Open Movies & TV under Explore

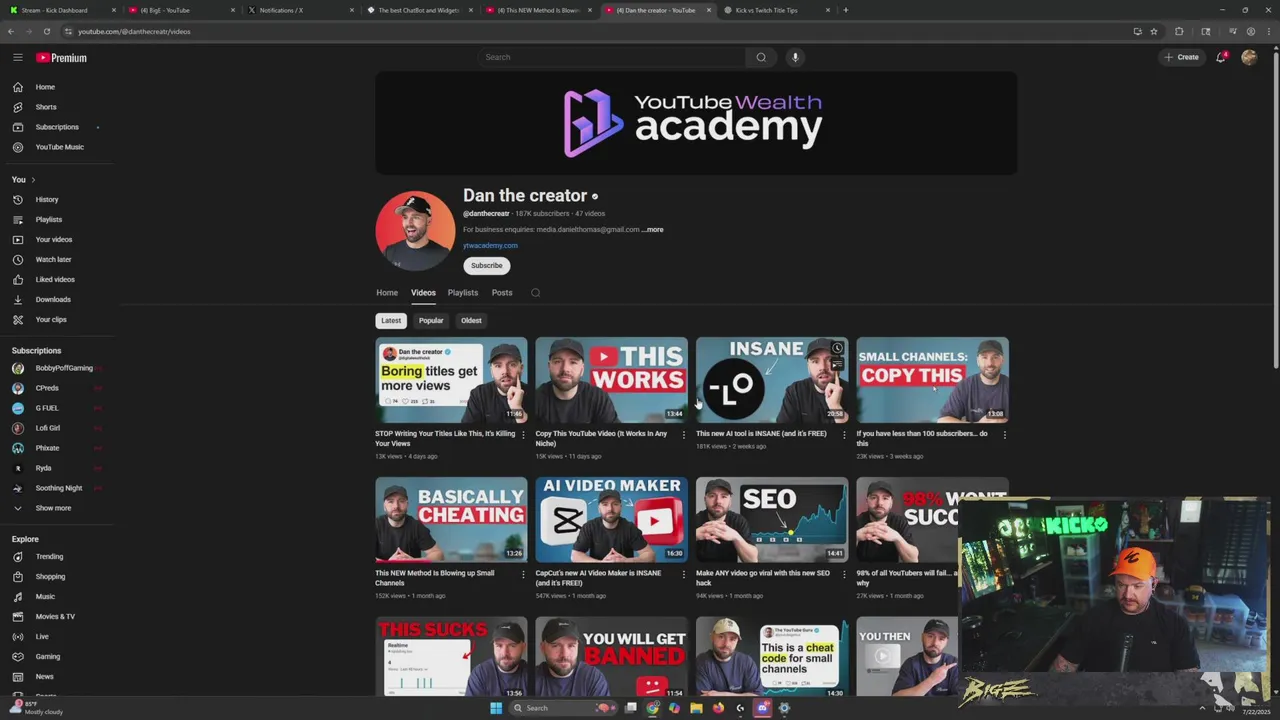click(57, 616)
